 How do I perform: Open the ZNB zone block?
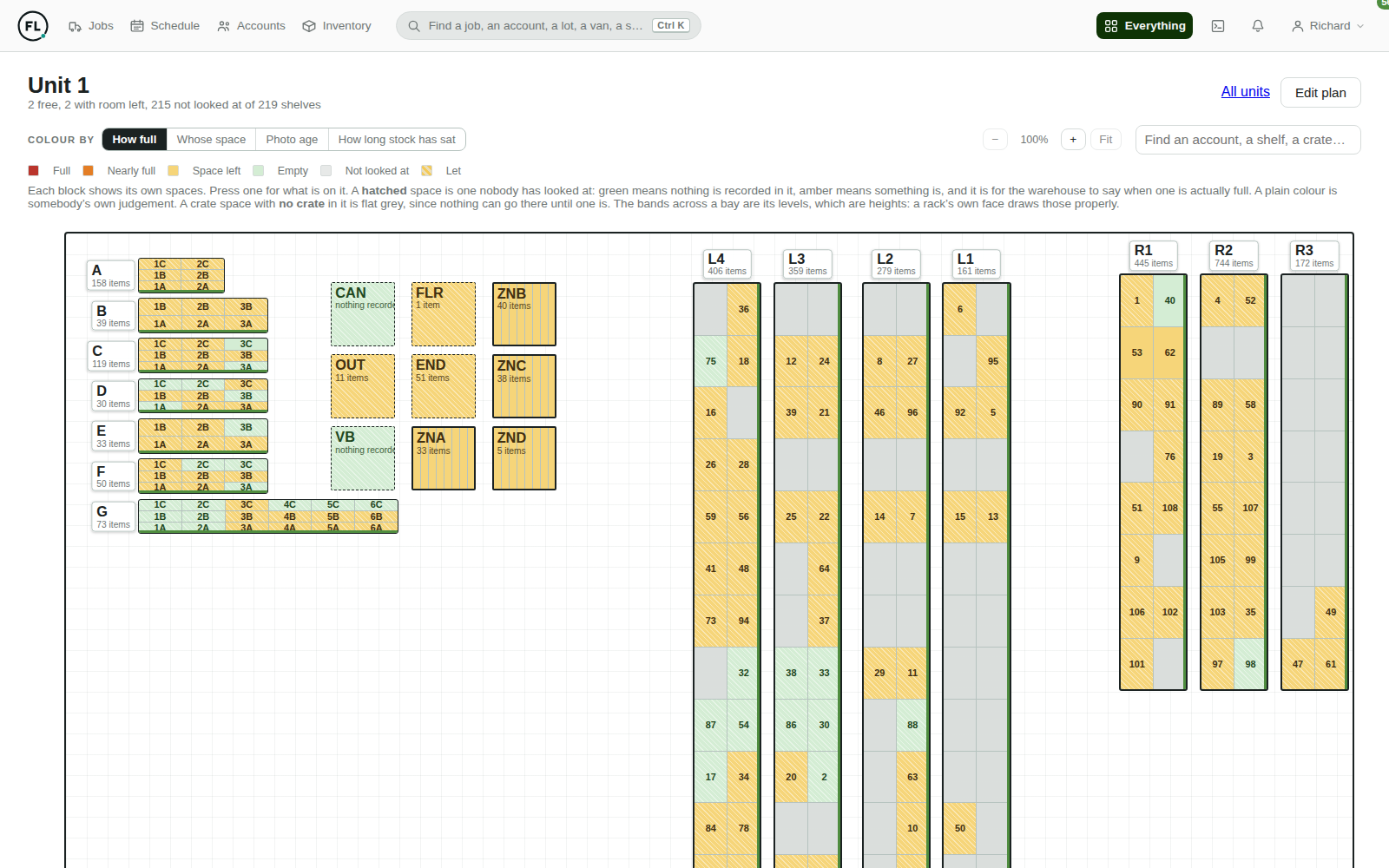tap(524, 314)
